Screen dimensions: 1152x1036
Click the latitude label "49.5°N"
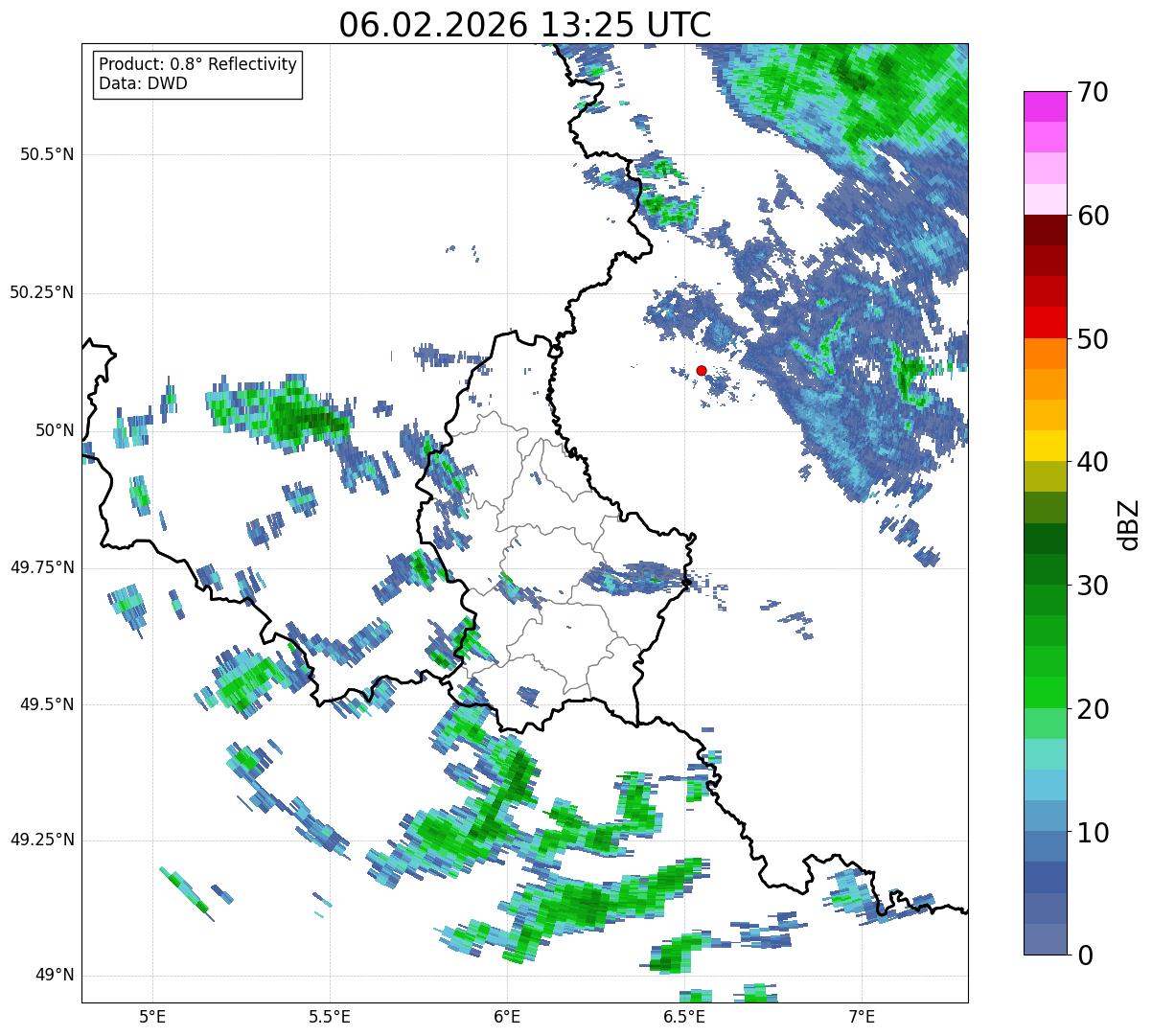pyautogui.click(x=47, y=704)
